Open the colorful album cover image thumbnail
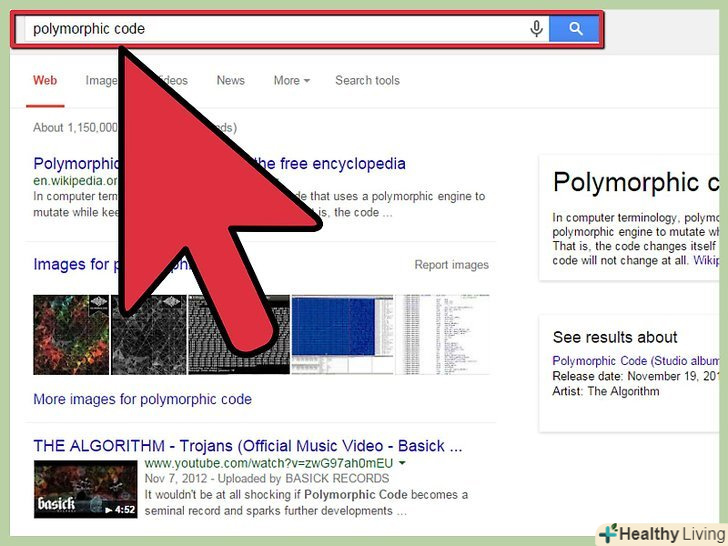Screen dimensions: 728x546 [71, 334]
